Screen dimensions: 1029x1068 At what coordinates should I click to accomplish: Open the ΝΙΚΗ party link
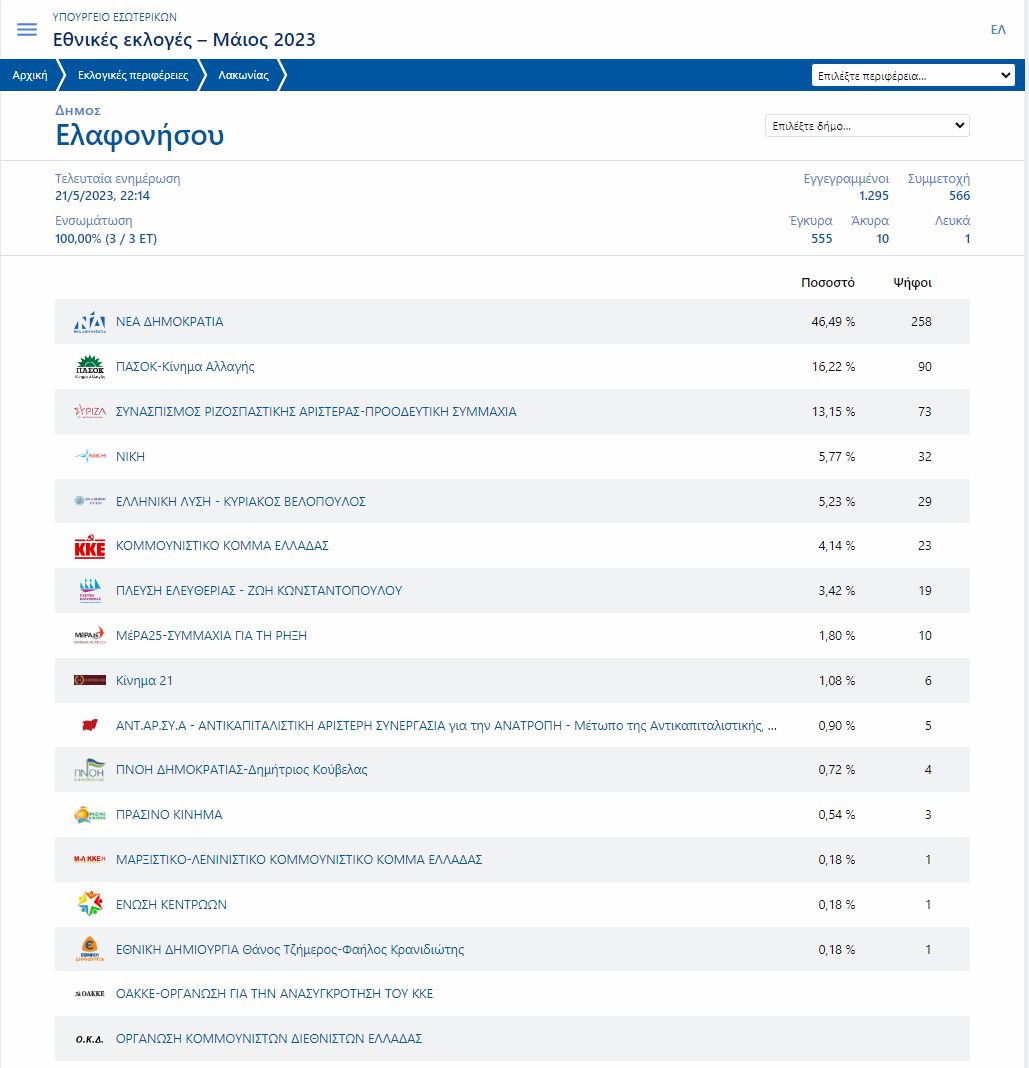point(130,457)
